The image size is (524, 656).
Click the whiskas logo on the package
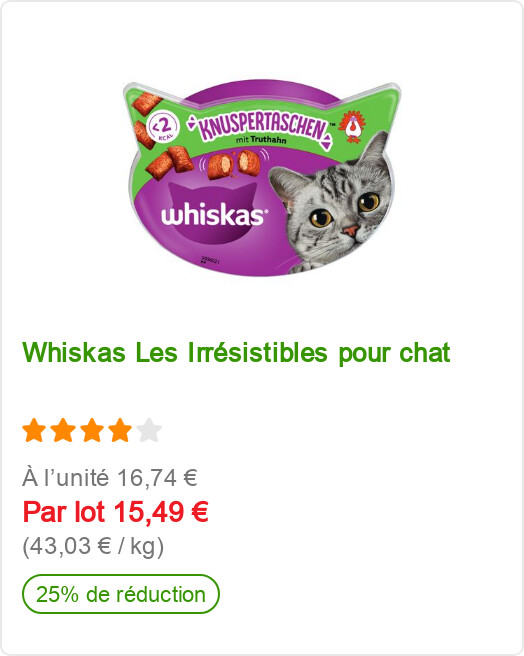tap(213, 216)
